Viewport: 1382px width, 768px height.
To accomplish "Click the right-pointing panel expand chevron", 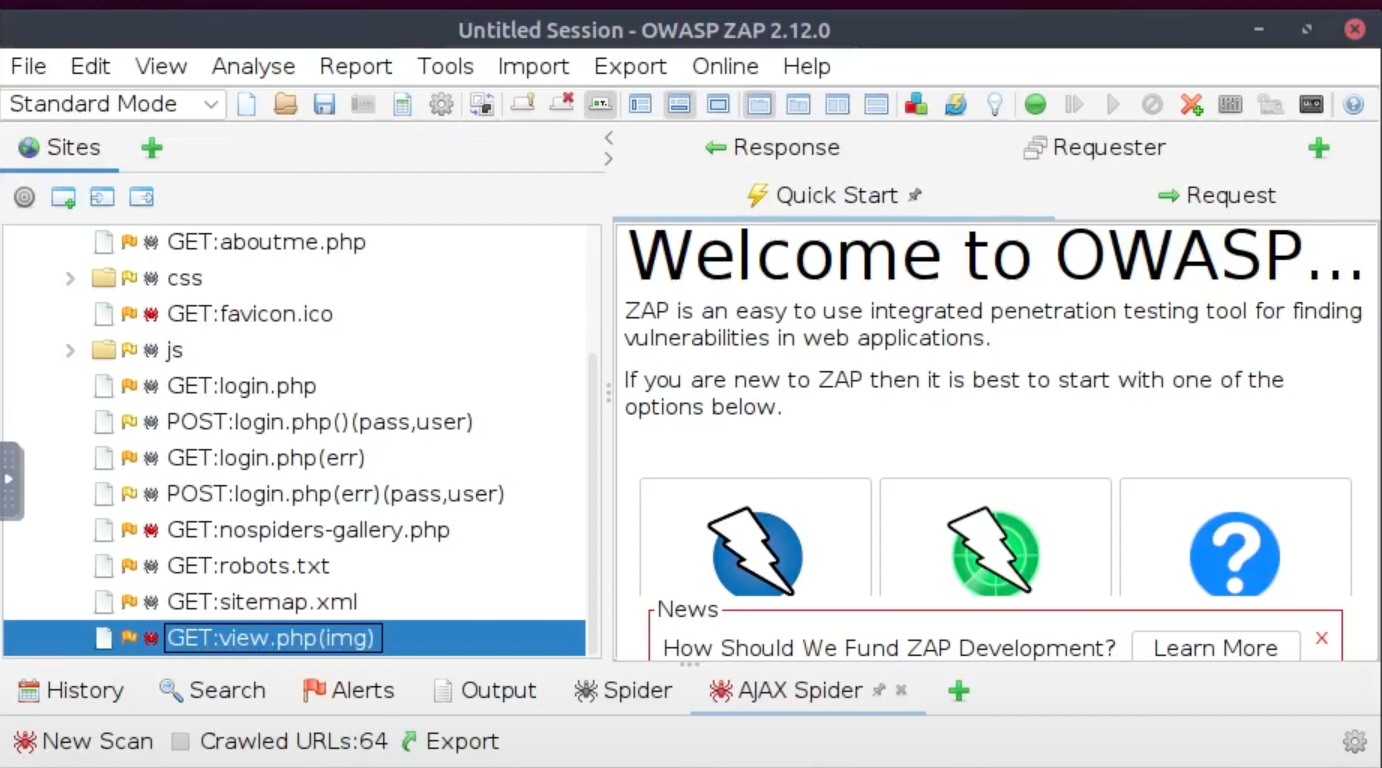I will 608,158.
